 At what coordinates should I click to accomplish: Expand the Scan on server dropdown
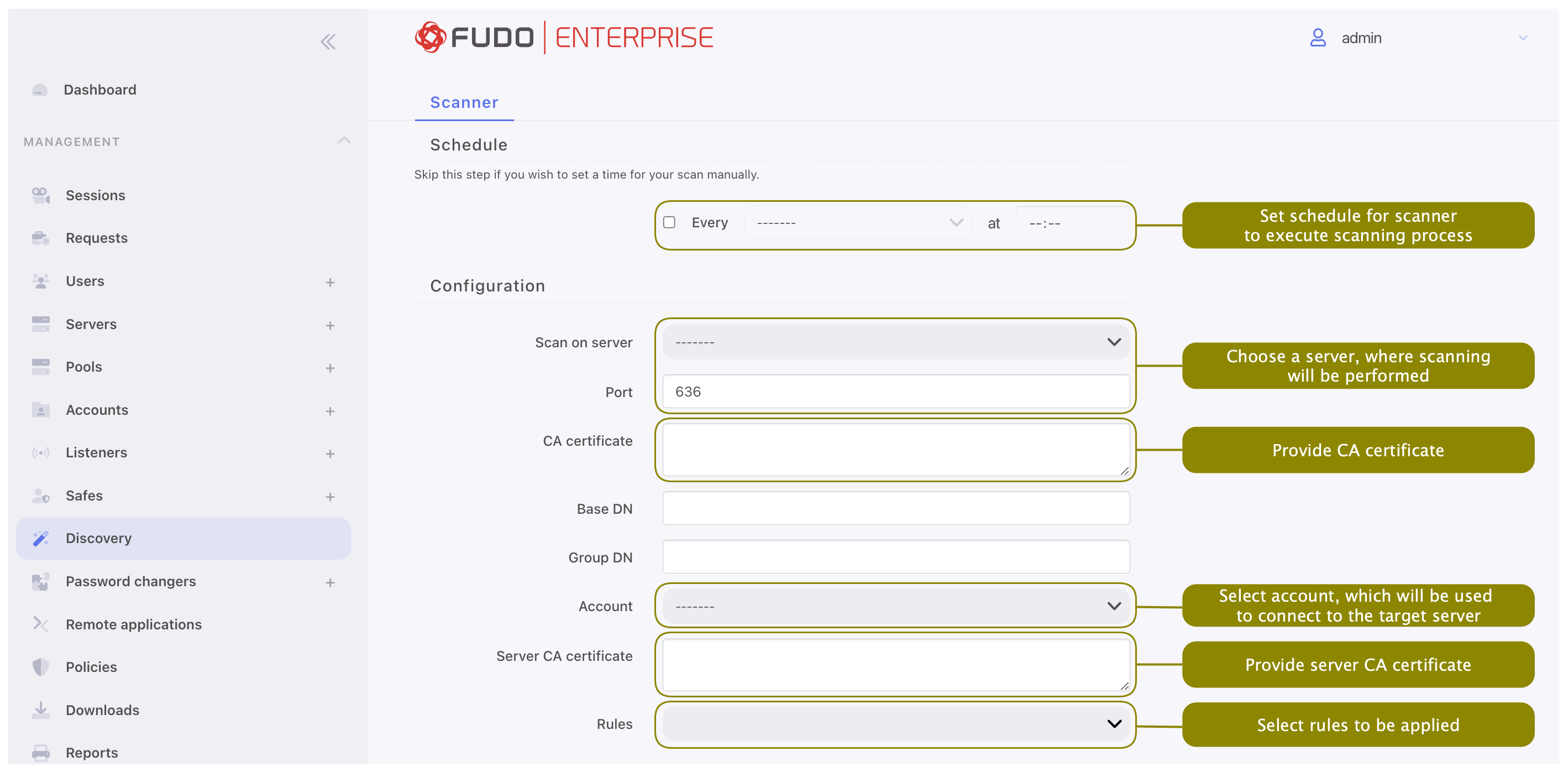point(896,342)
